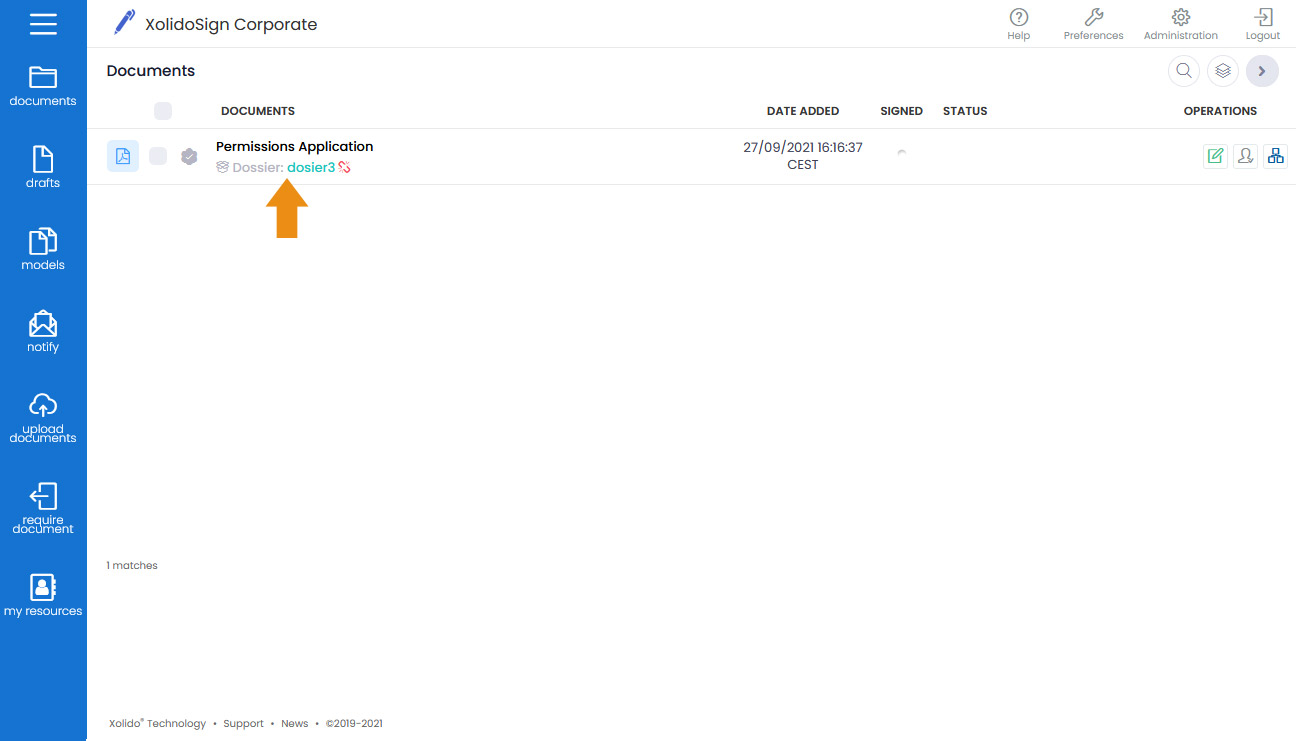Click the OPERATIONS column header
This screenshot has width=1296, height=741.
pyautogui.click(x=1220, y=111)
